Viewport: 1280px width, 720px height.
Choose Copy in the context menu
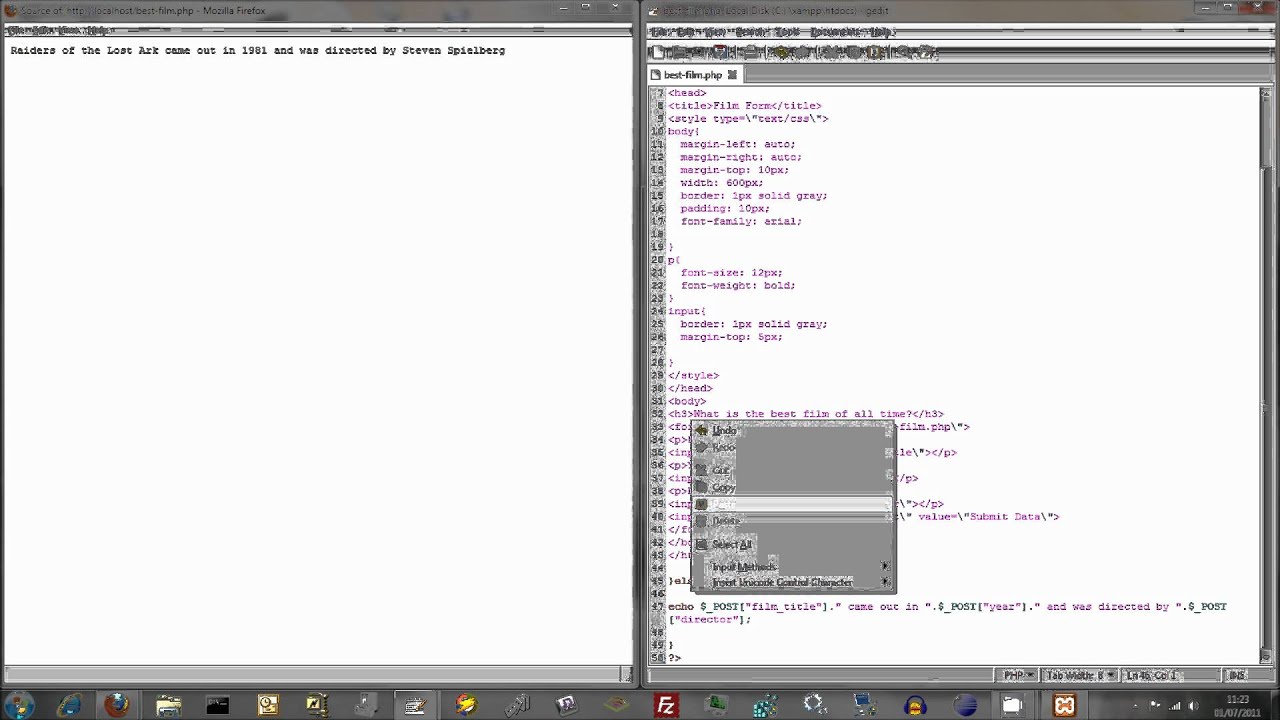click(x=792, y=487)
